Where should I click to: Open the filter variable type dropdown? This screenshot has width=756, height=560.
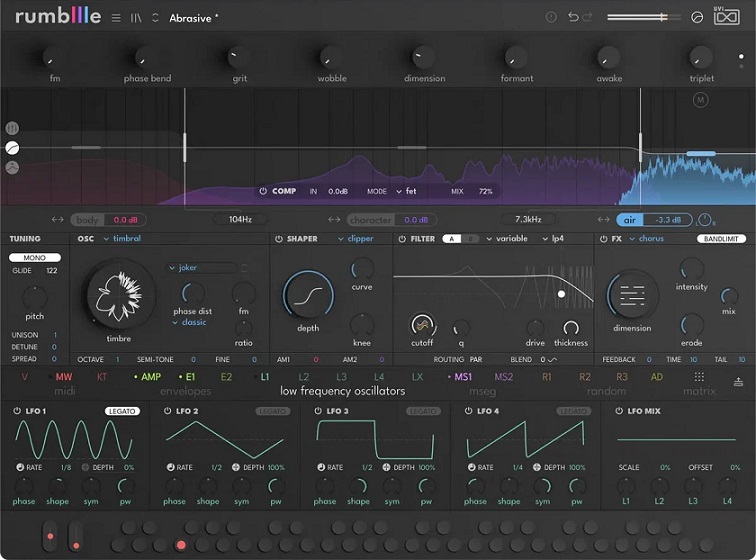tap(507, 239)
